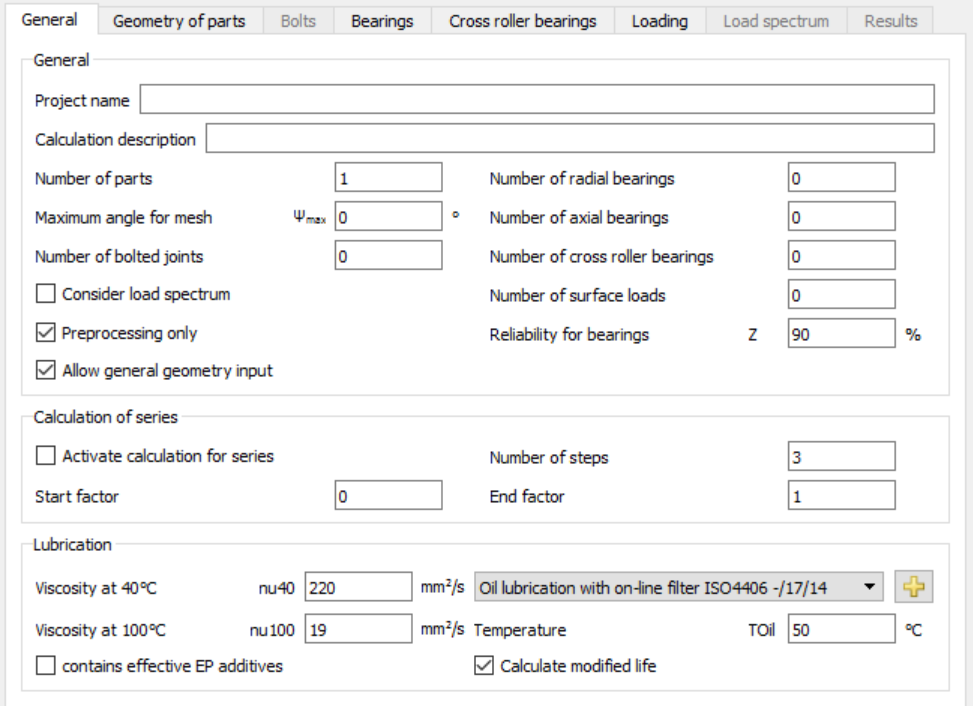Click the yellow plus icon beside lubrication dropdown
This screenshot has width=973, height=706.
913,588
